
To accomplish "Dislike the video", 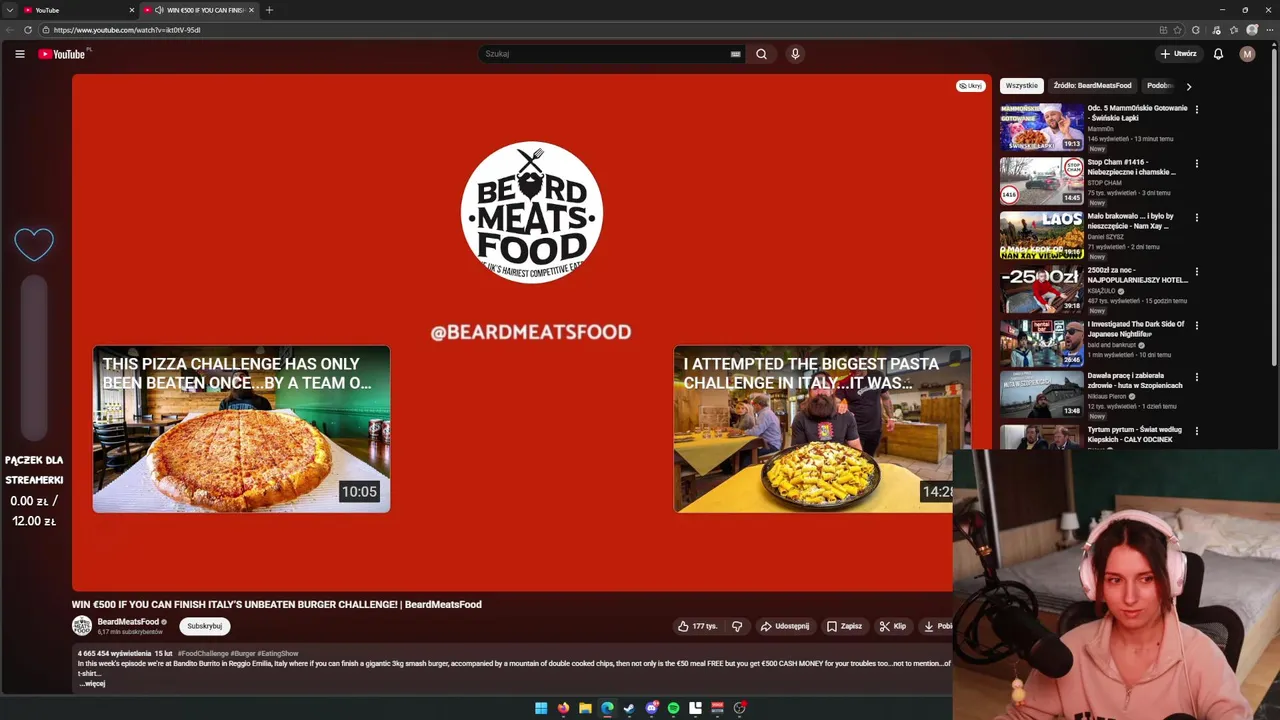I will 737,626.
